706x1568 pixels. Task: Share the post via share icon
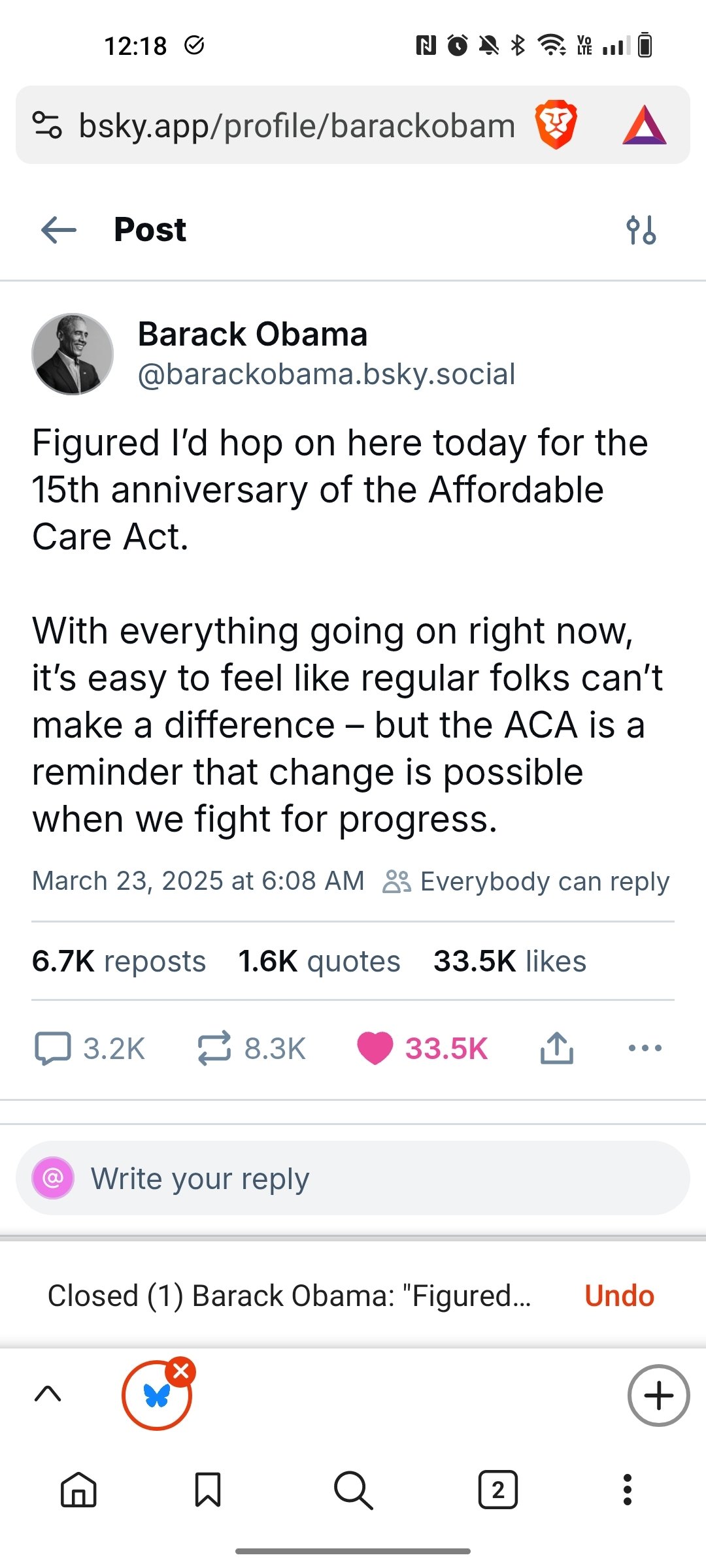click(557, 1049)
